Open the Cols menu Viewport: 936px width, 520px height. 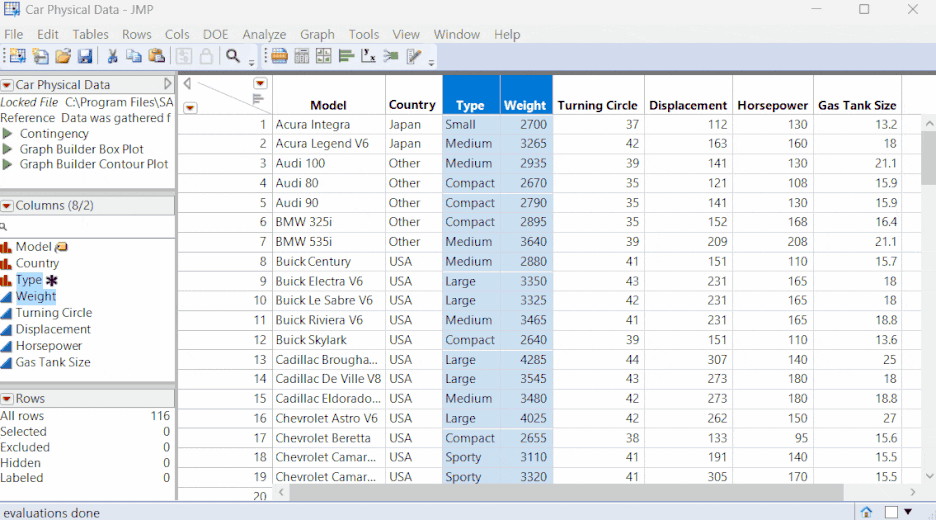[x=177, y=35]
